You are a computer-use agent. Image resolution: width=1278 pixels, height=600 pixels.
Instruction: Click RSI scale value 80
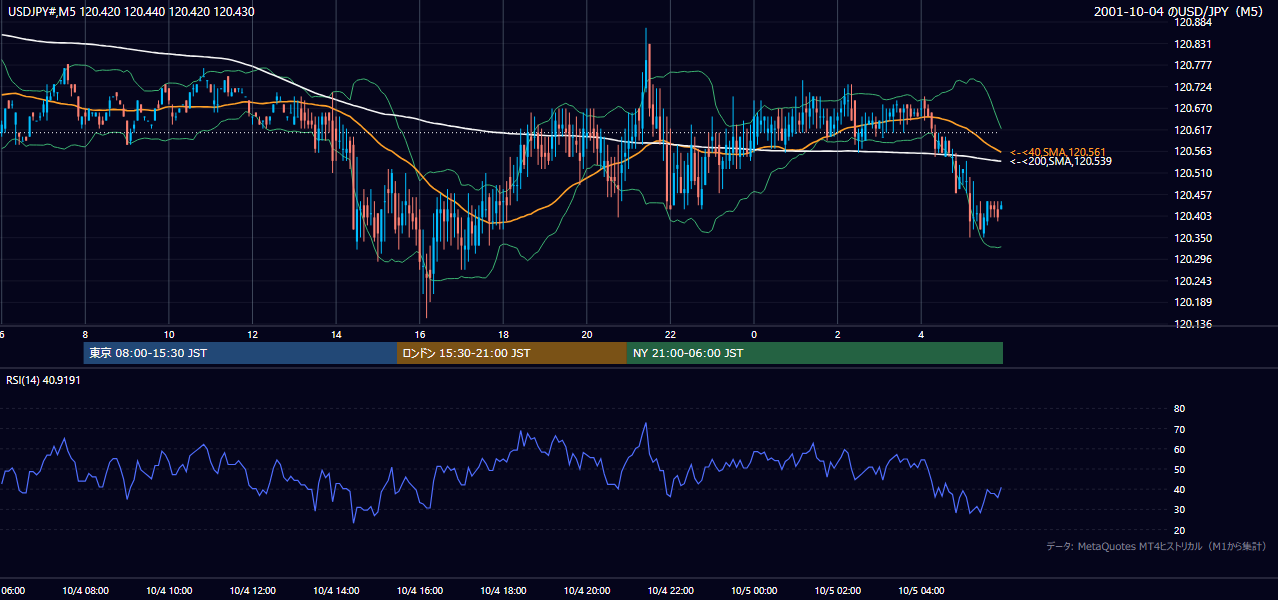1179,409
